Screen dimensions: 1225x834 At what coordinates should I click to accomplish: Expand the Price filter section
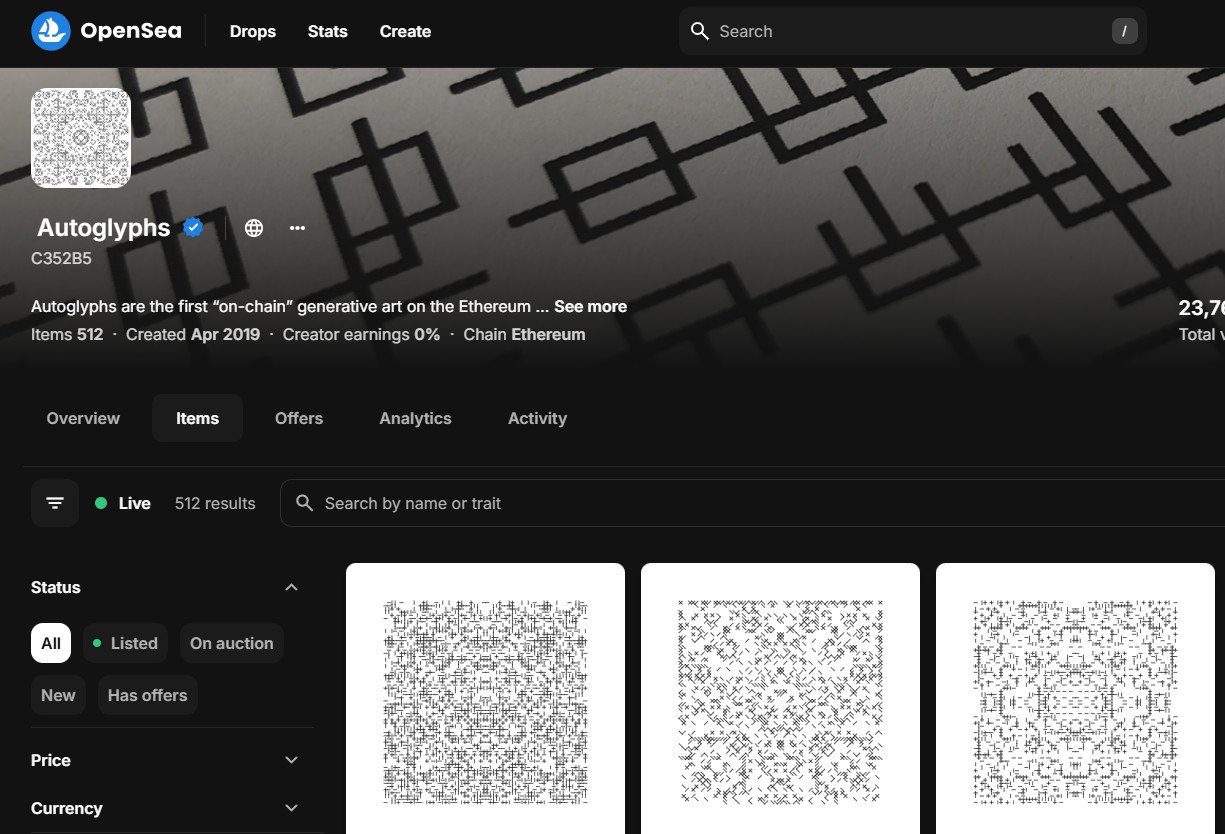click(x=166, y=760)
